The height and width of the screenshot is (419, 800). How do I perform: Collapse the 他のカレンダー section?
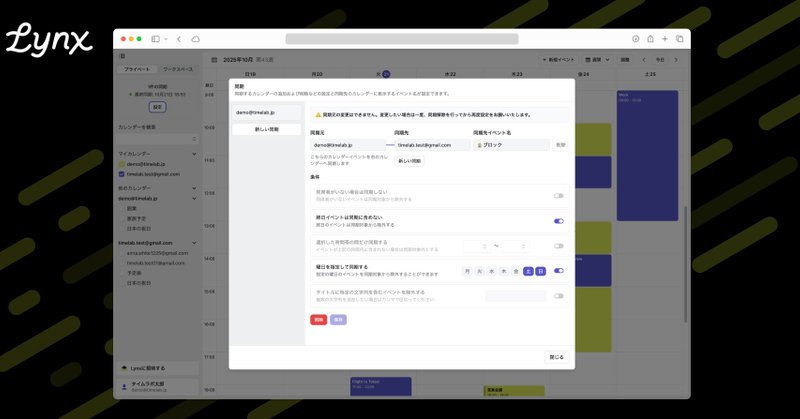194,188
